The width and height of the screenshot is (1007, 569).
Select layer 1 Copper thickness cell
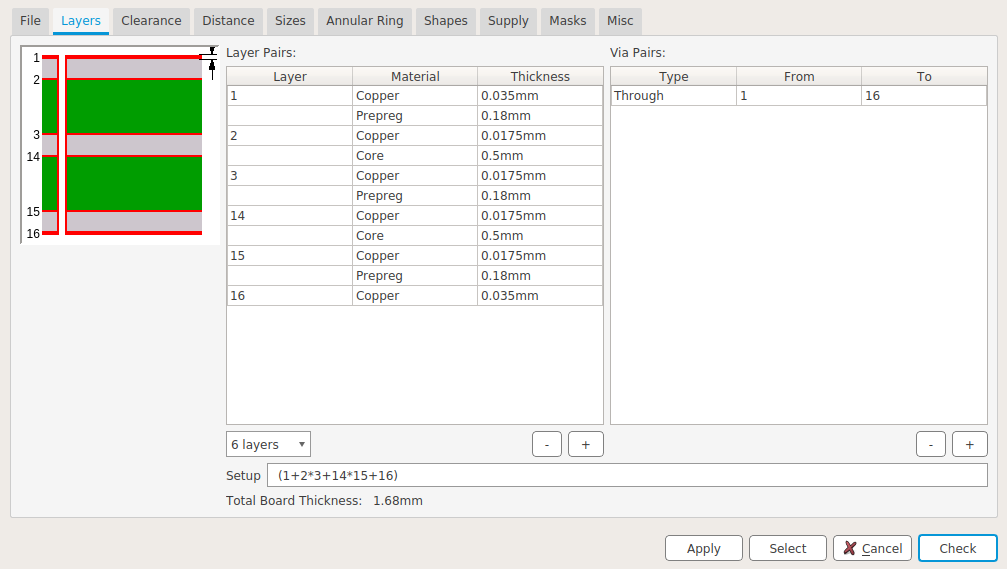(x=539, y=96)
